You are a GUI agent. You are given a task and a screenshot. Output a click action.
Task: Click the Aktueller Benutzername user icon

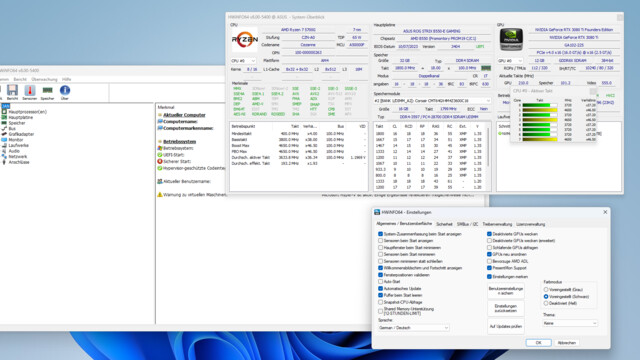160,181
